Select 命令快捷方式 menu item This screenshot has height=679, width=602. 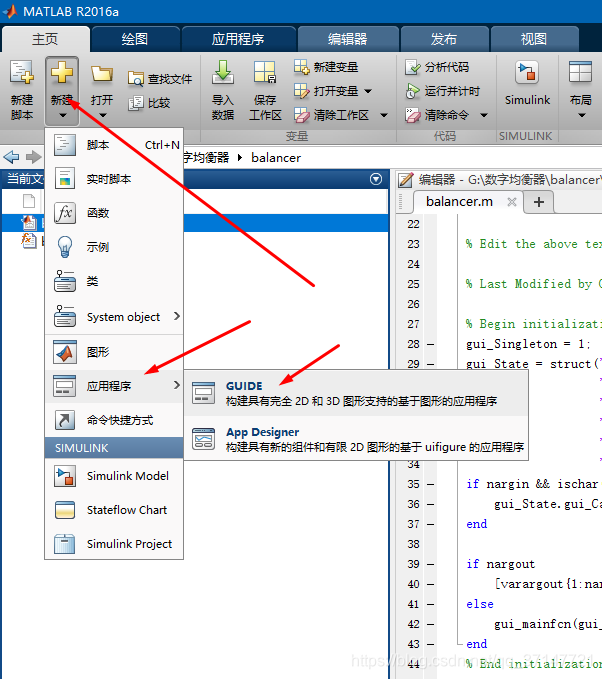pyautogui.click(x=114, y=420)
